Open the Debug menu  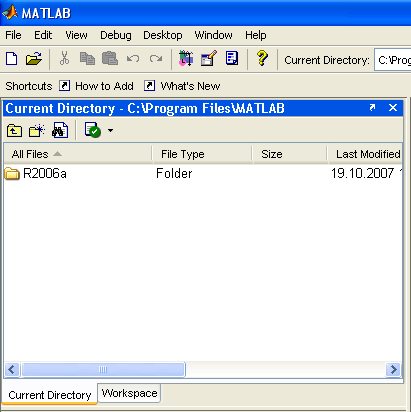[116, 35]
